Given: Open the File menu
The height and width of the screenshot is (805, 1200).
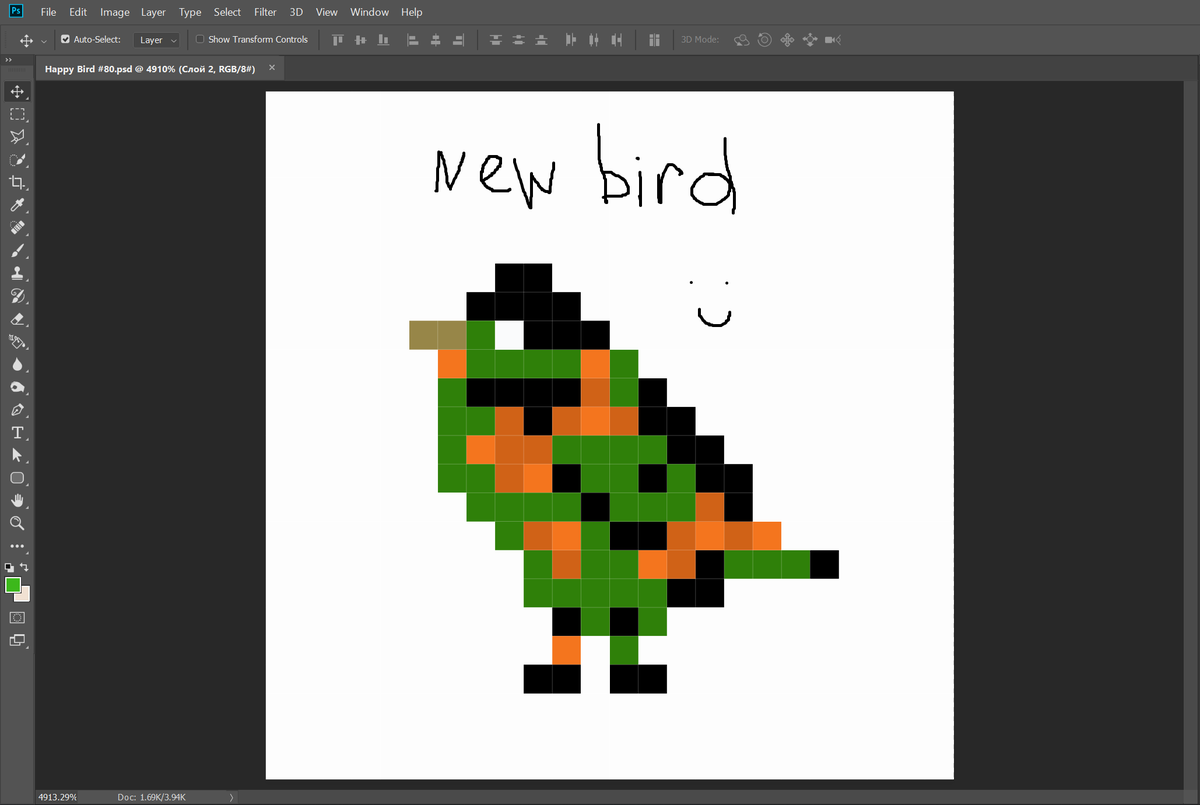Looking at the screenshot, I should [48, 12].
